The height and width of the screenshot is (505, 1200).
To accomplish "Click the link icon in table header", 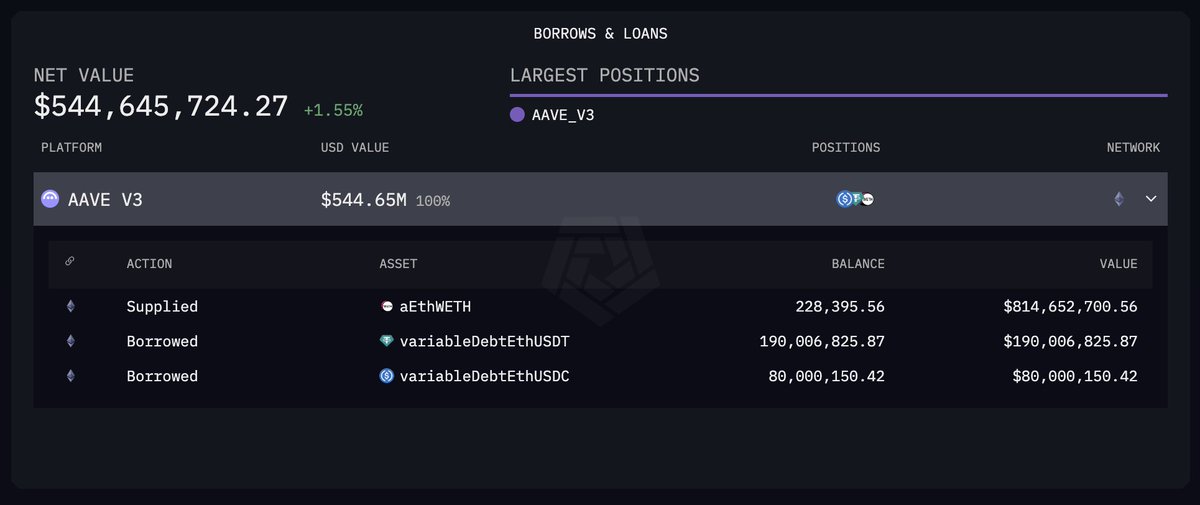I will coord(70,262).
